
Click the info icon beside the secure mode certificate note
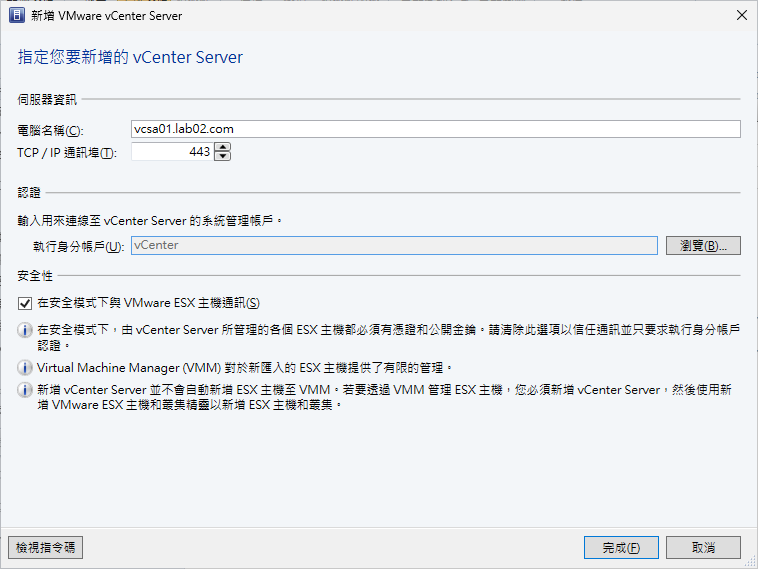(25, 329)
